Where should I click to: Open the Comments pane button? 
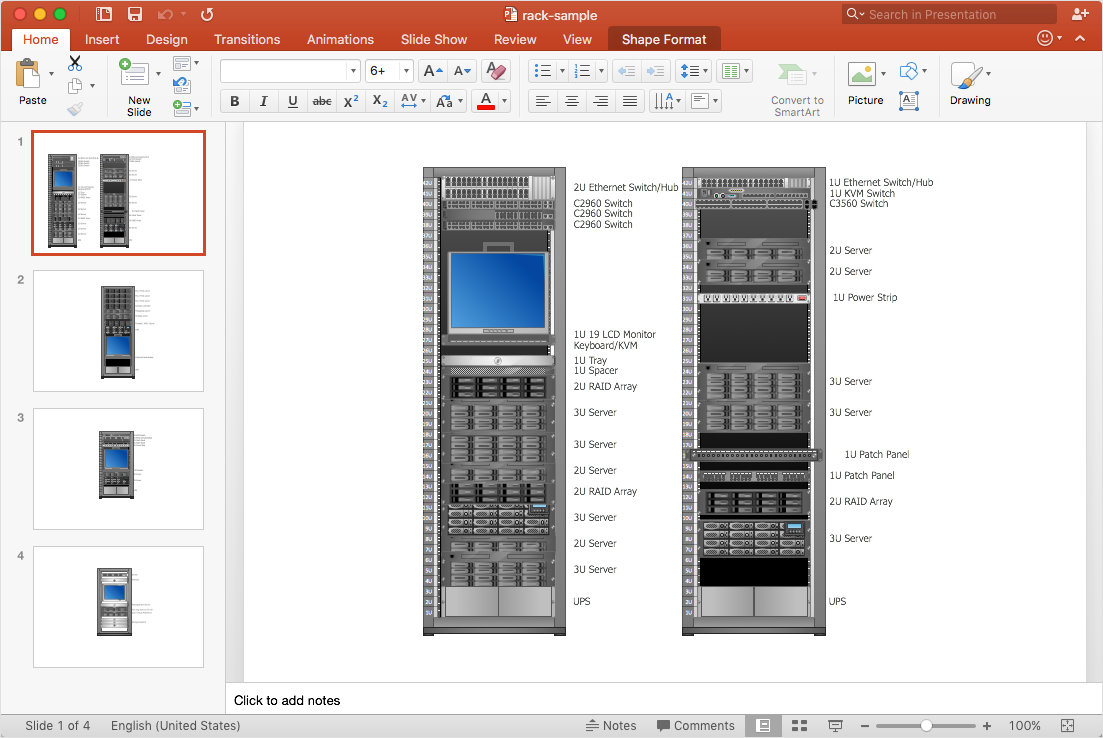(696, 726)
